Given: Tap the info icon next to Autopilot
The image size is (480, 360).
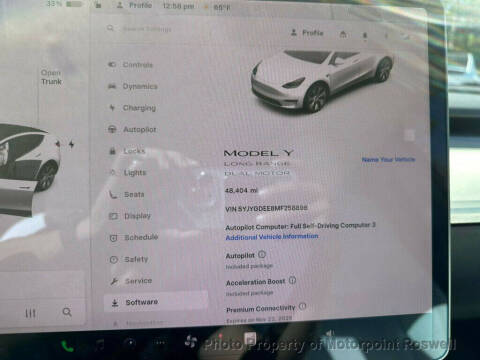Looking at the screenshot, I should pyautogui.click(x=262, y=255).
